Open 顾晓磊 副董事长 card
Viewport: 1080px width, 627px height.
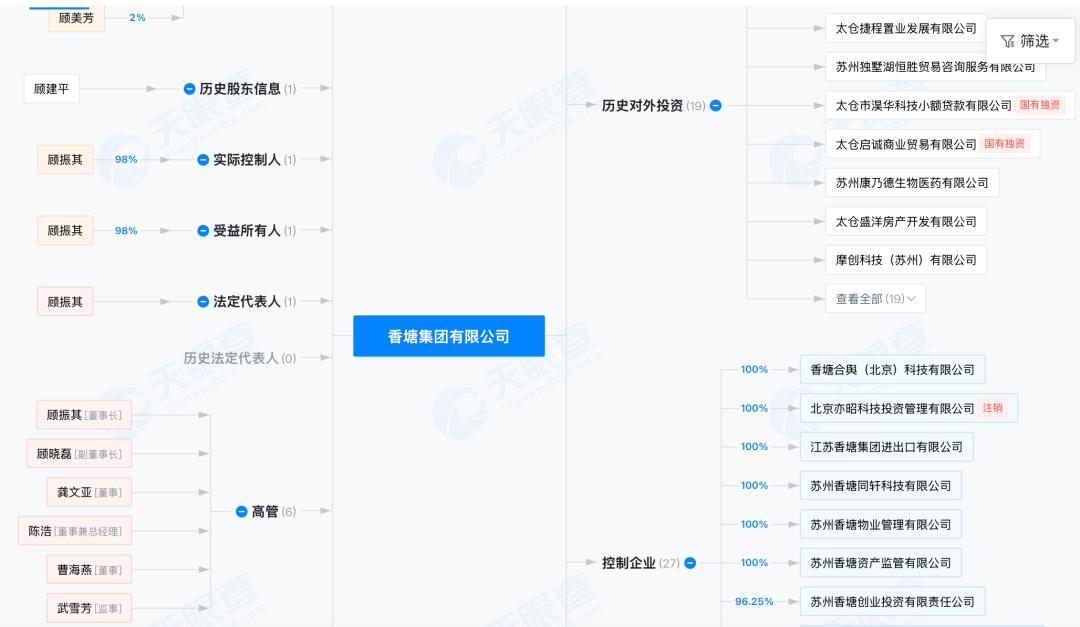tap(79, 453)
